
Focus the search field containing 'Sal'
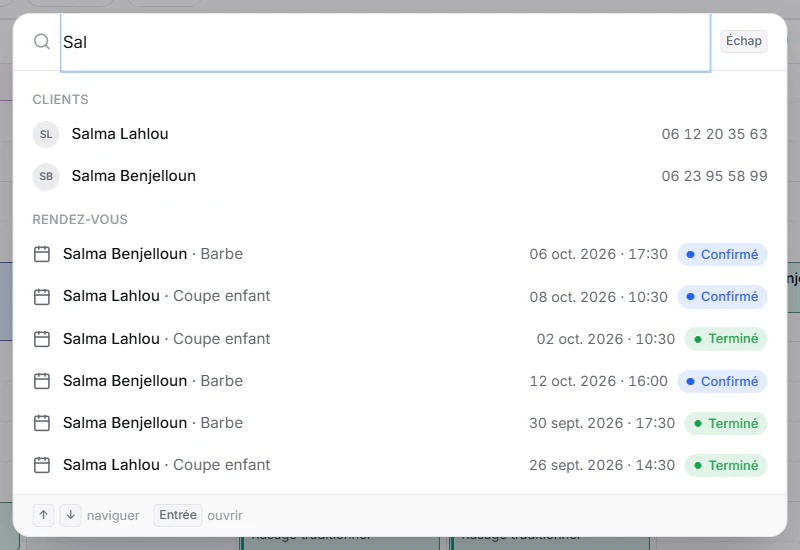[x=385, y=42]
